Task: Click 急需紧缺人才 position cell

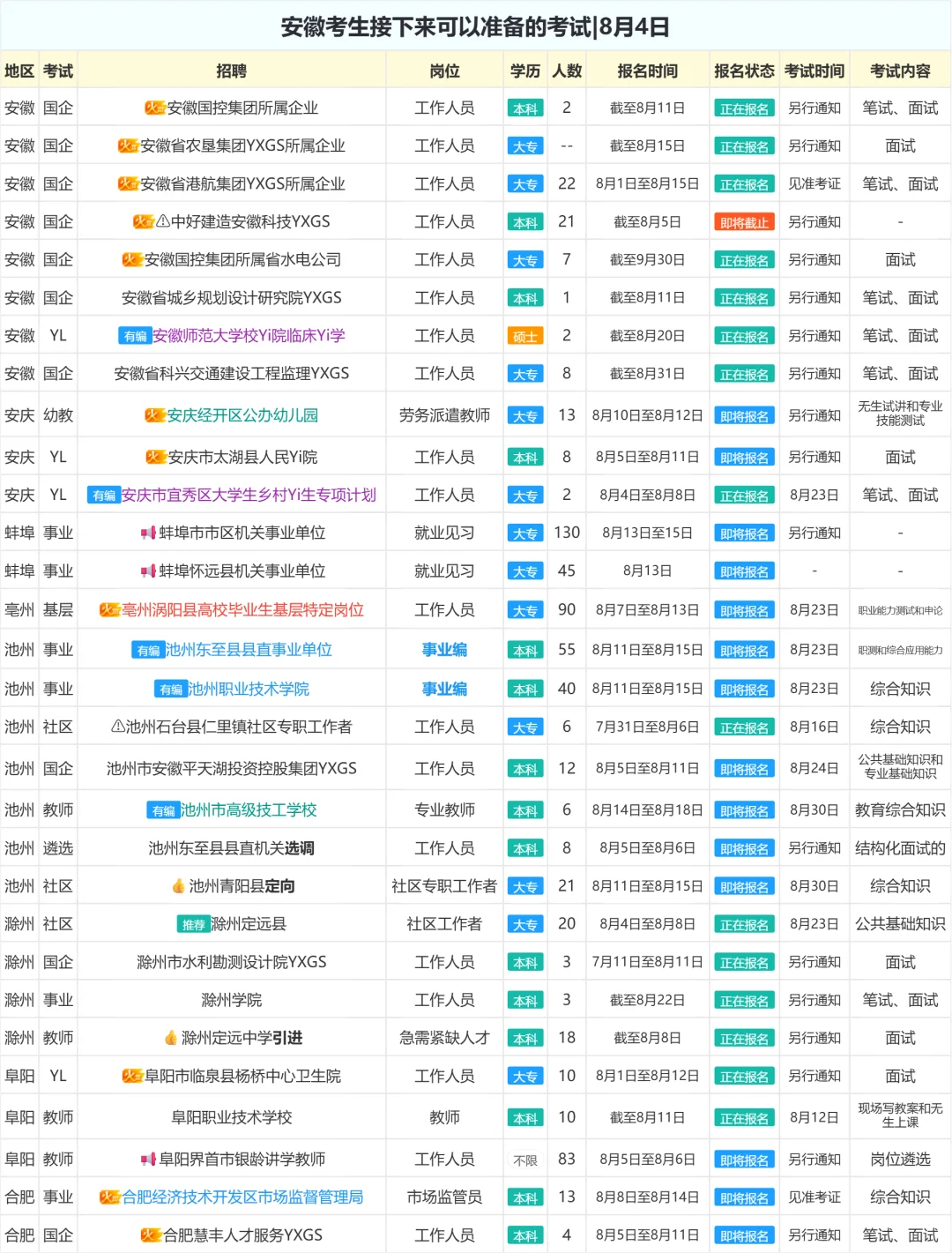Action: [444, 1038]
